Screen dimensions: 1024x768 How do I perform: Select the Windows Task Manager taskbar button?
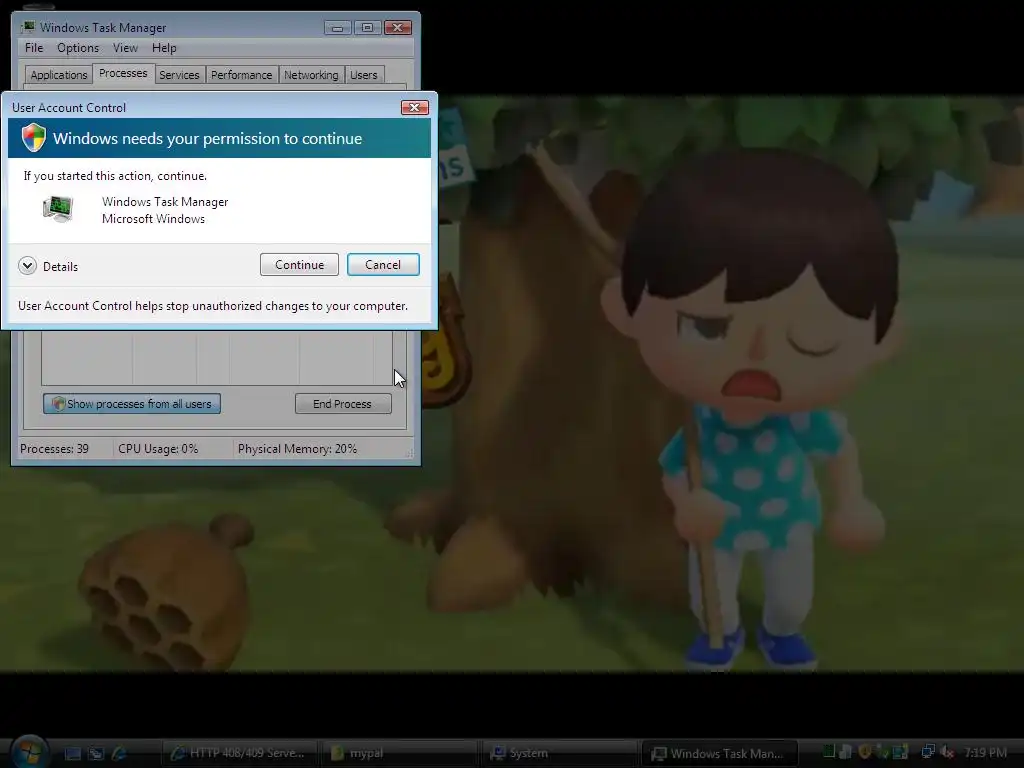[720, 753]
